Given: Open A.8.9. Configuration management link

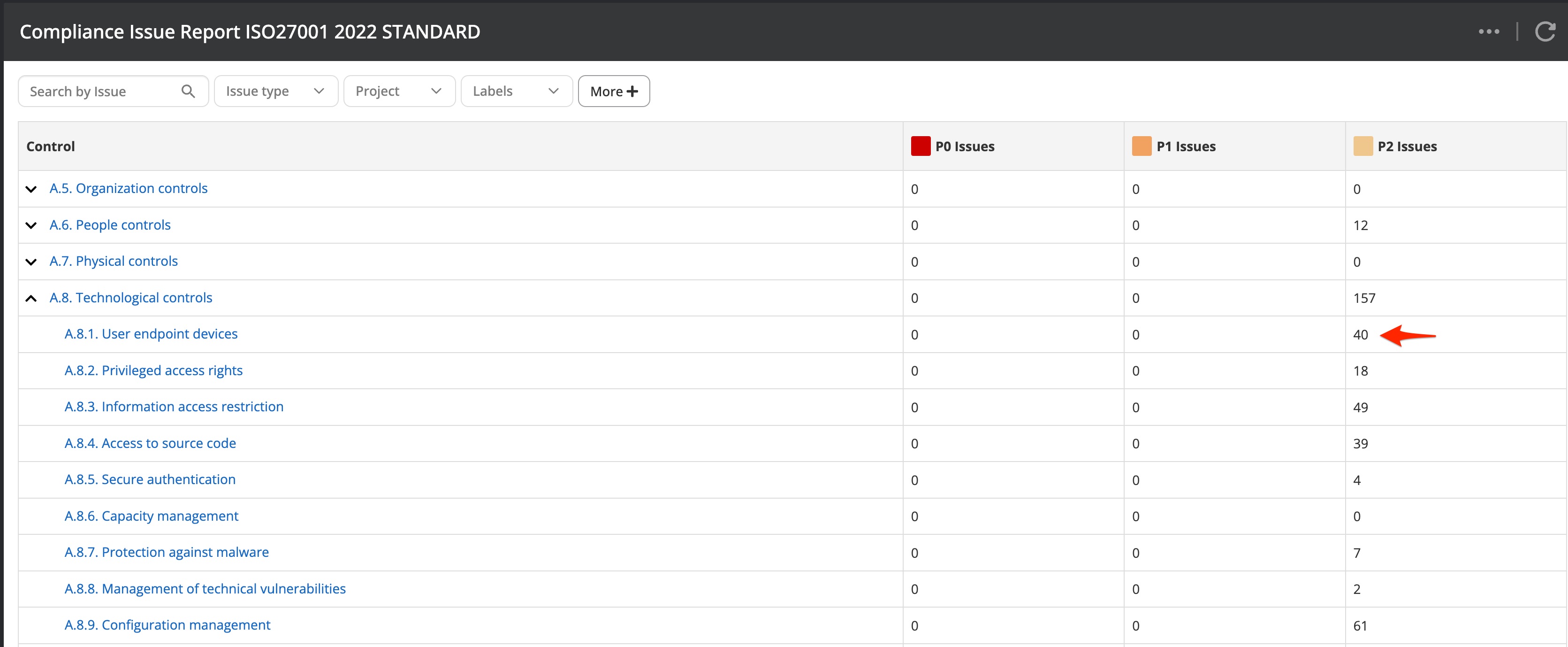Looking at the screenshot, I should (x=167, y=625).
